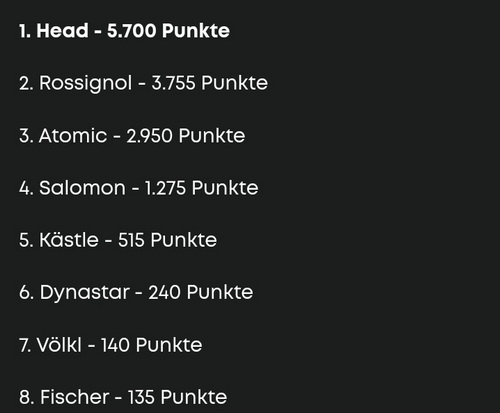The height and width of the screenshot is (413, 500).
Task: Select the Völkl ranking entry
Action: tap(111, 345)
